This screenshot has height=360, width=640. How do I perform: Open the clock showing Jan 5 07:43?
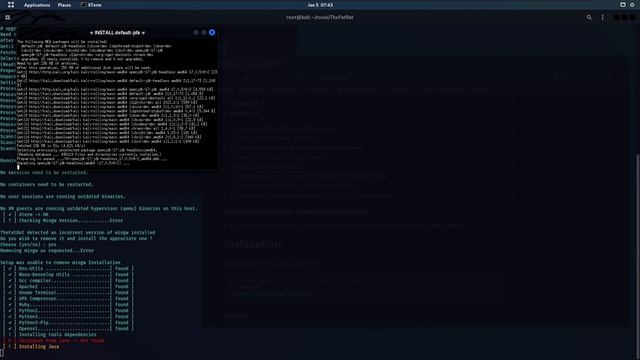(x=320, y=5)
